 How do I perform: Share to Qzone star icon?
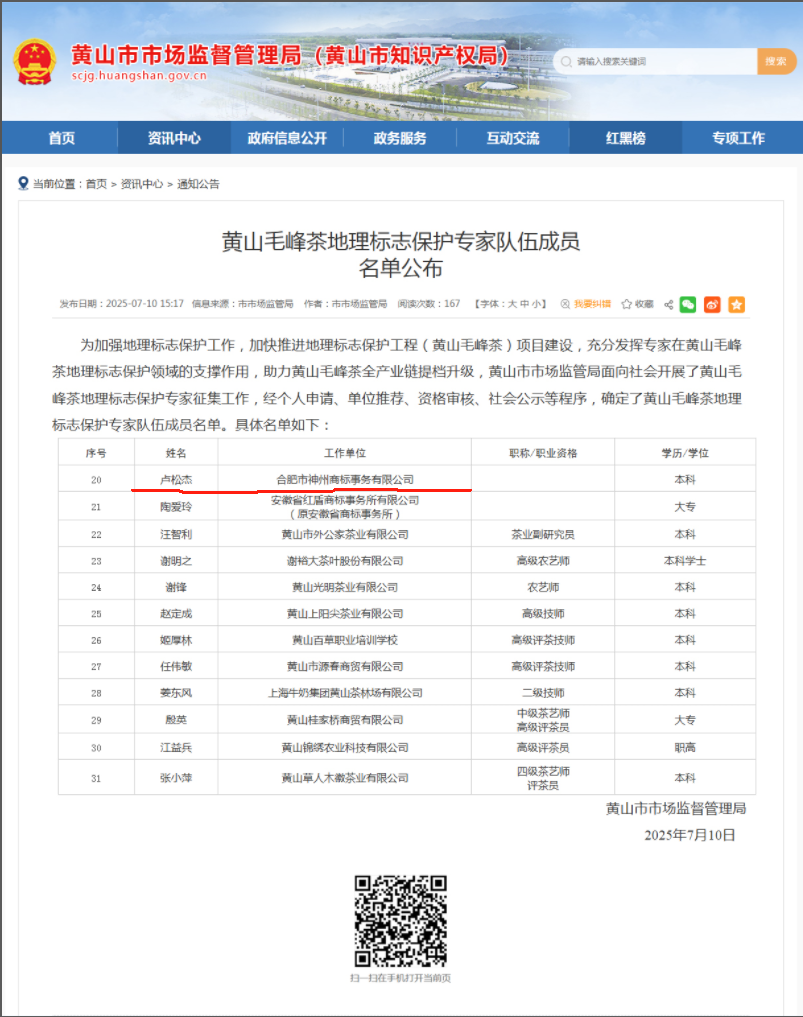(736, 304)
